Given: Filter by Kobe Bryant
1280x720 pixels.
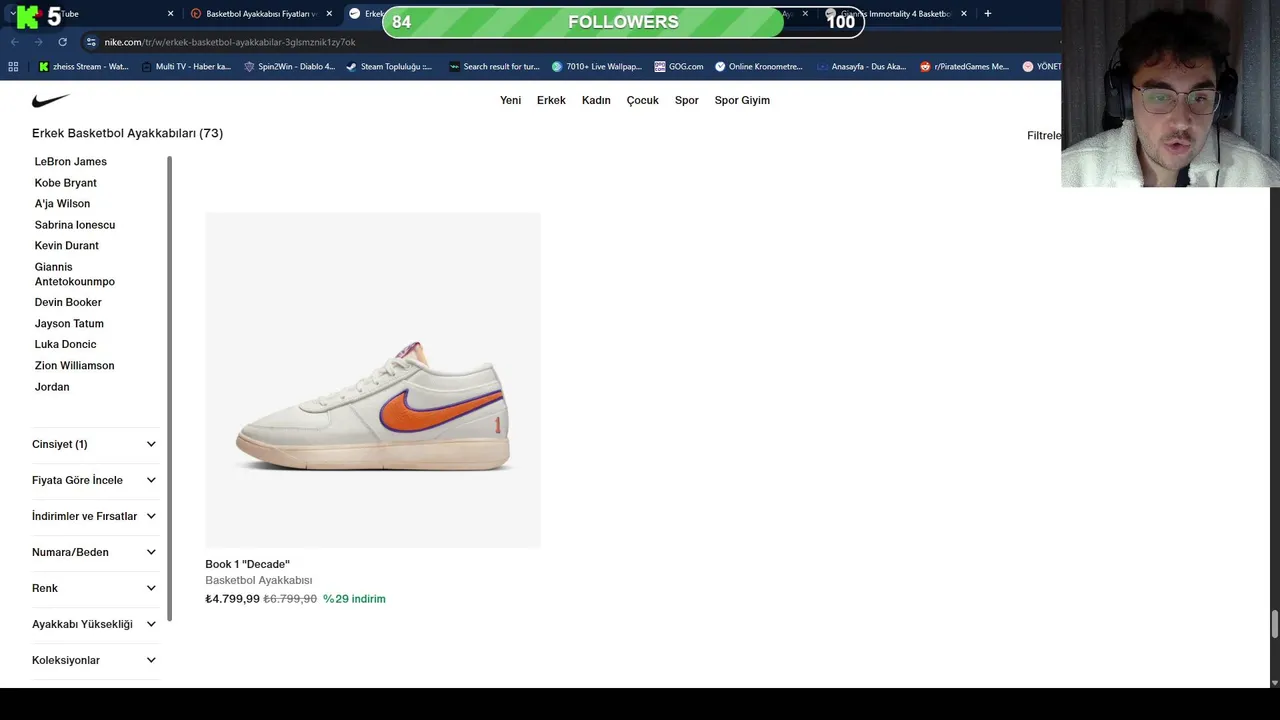Looking at the screenshot, I should point(65,183).
